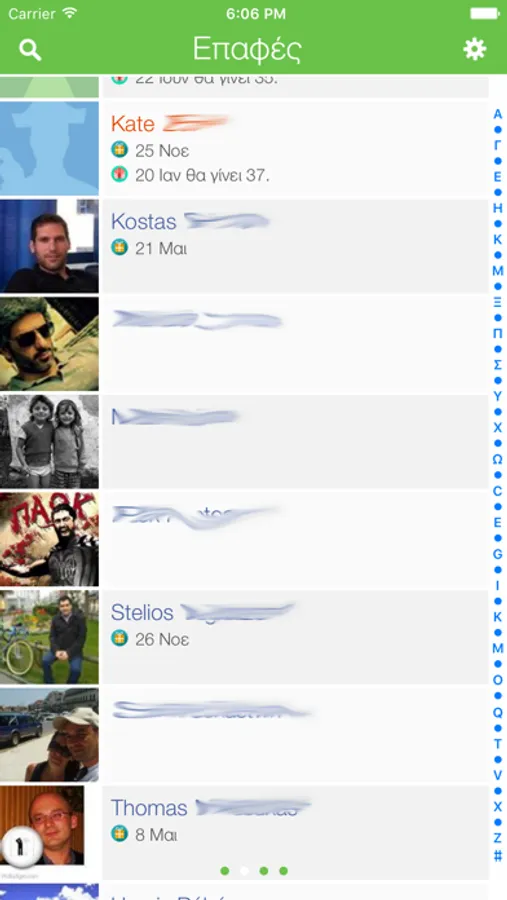Select the last page indicator dot
The height and width of the screenshot is (900, 507).
[x=283, y=871]
